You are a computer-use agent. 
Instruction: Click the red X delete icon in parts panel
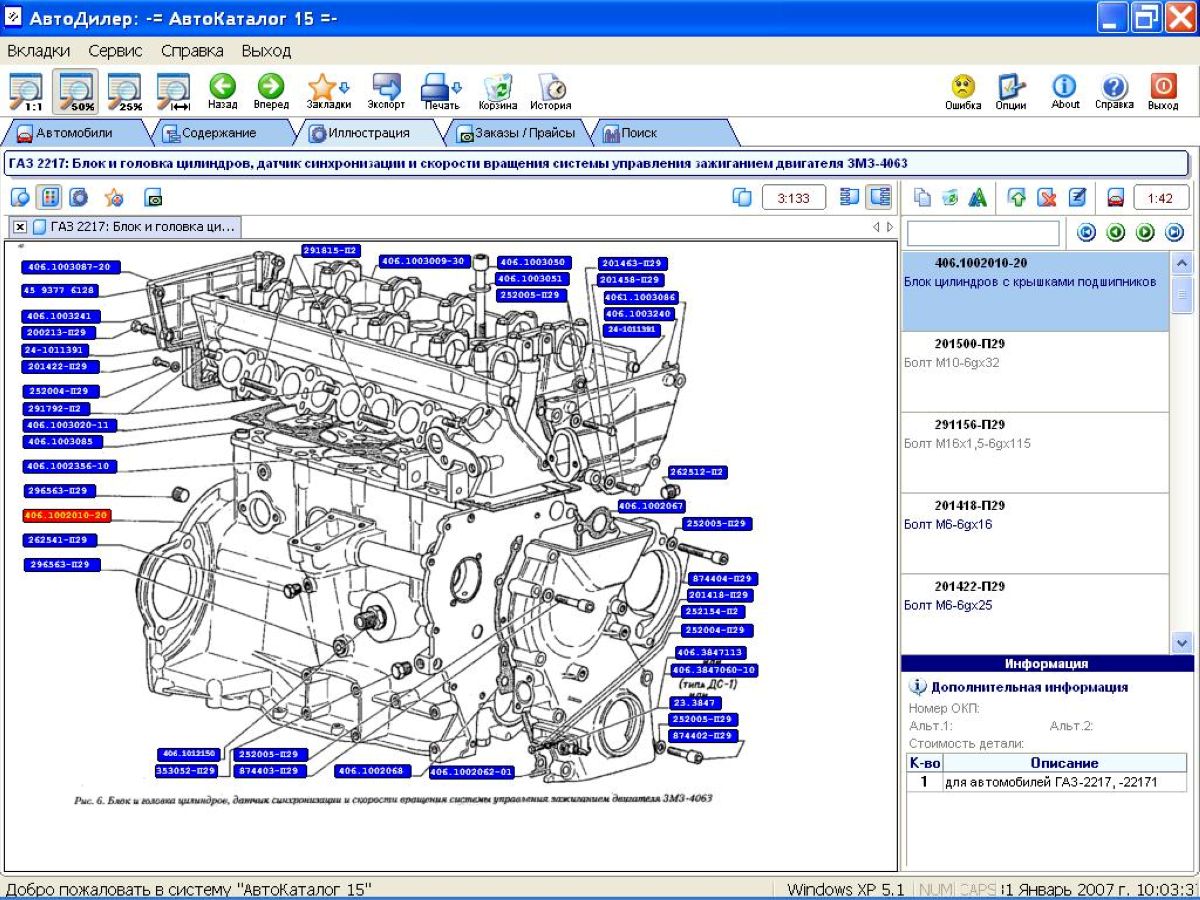pos(1047,197)
